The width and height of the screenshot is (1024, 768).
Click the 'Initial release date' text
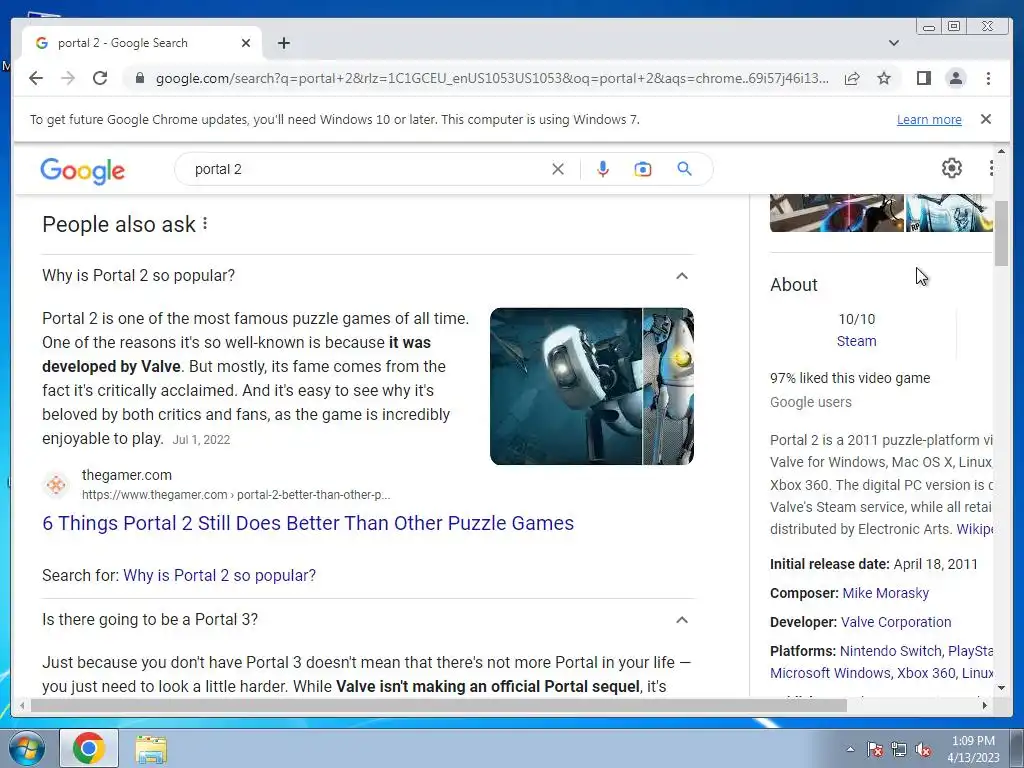[x=829, y=564]
